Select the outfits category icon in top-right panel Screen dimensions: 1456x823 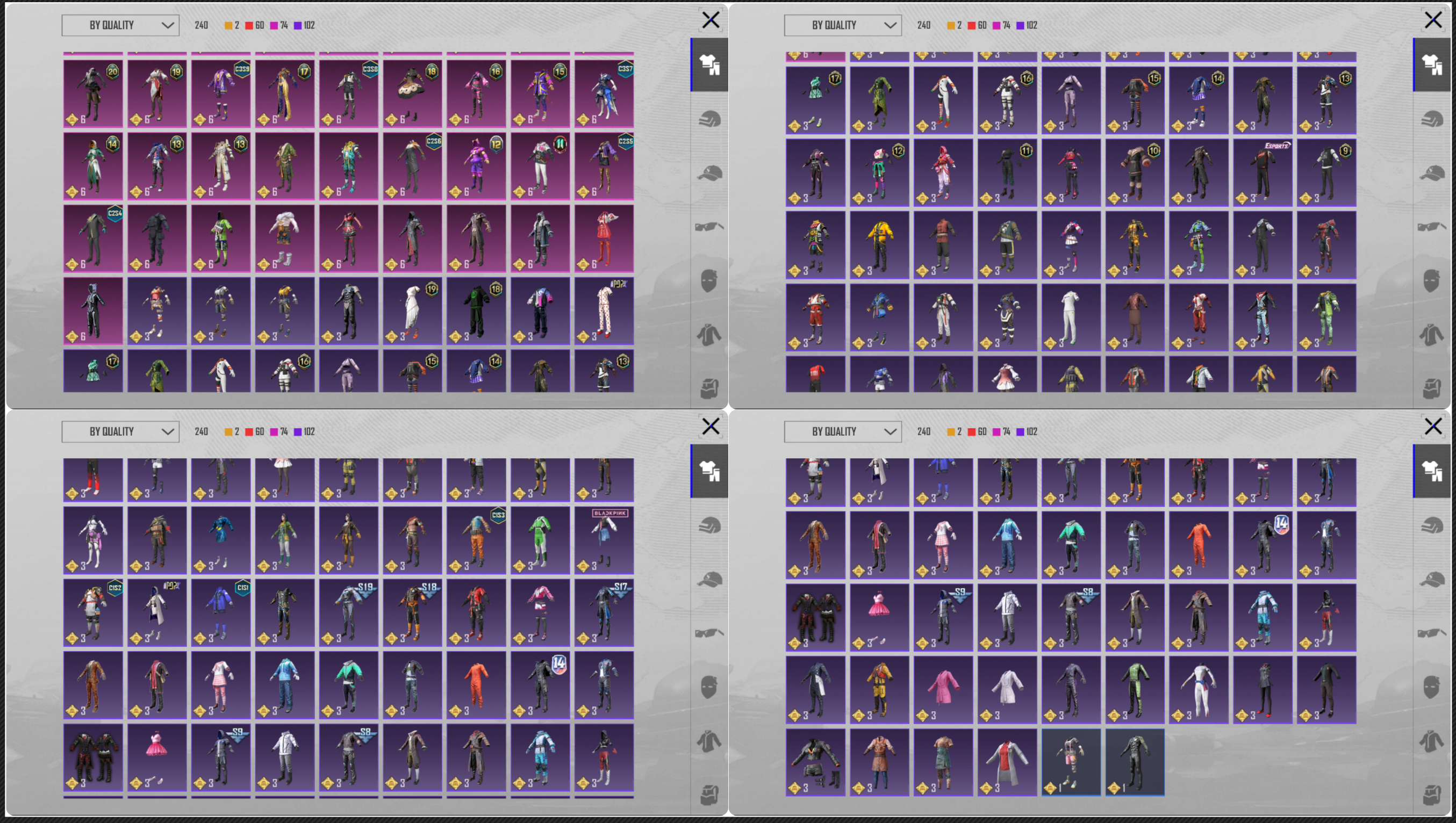tap(1432, 64)
